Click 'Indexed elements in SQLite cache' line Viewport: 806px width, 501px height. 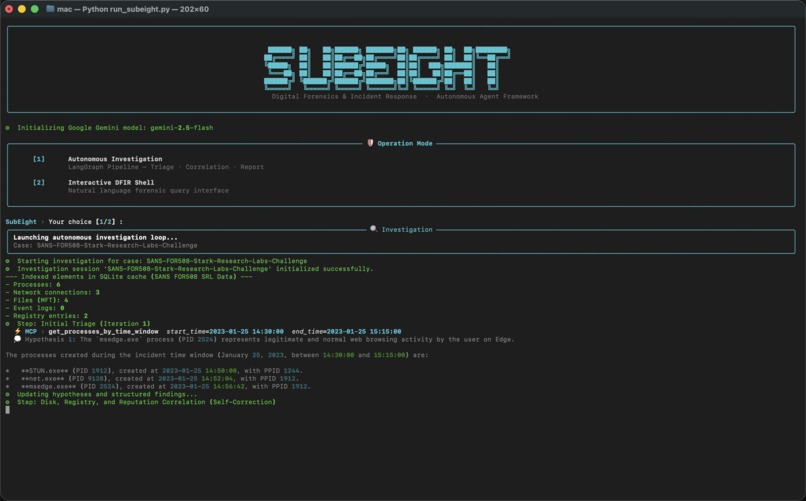point(129,276)
